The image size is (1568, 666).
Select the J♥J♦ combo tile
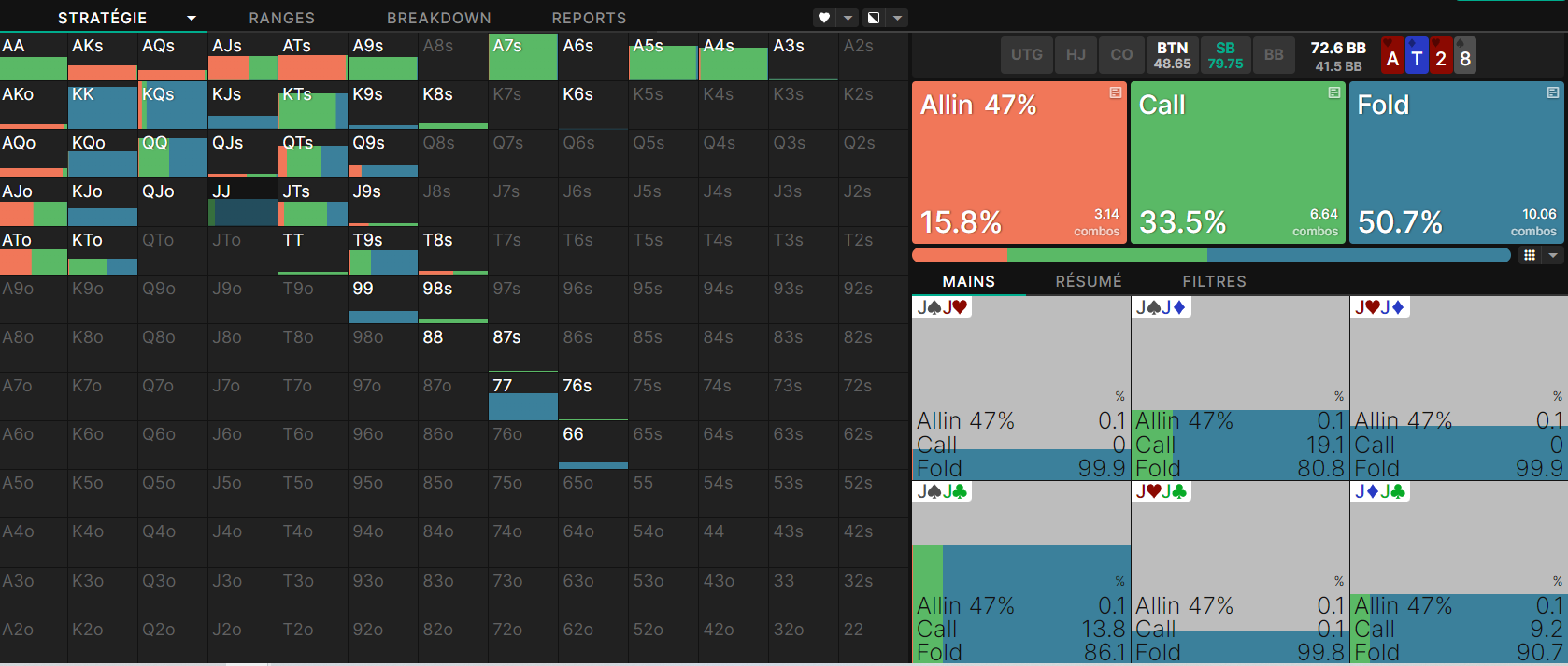(1459, 389)
